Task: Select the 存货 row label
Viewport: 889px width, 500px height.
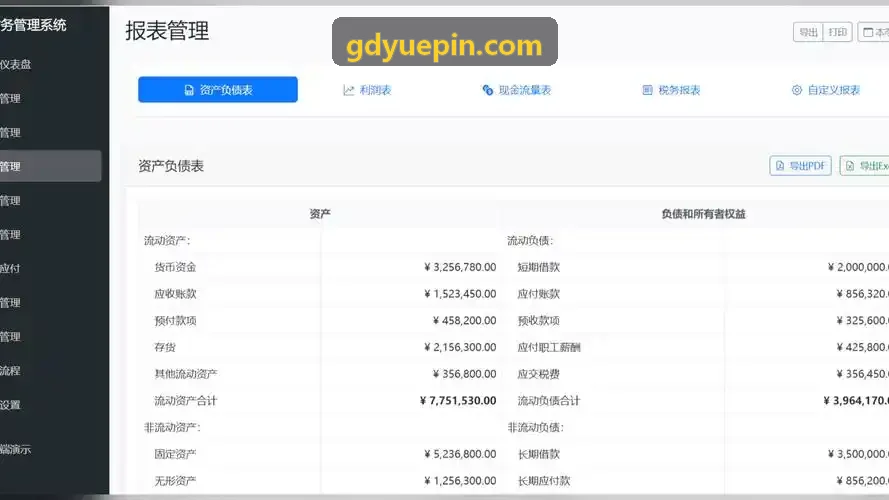Action: pyautogui.click(x=165, y=347)
